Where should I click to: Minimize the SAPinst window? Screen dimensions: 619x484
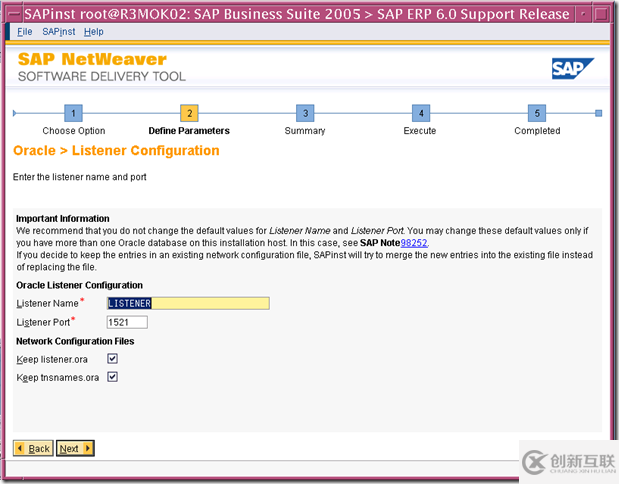(x=583, y=15)
